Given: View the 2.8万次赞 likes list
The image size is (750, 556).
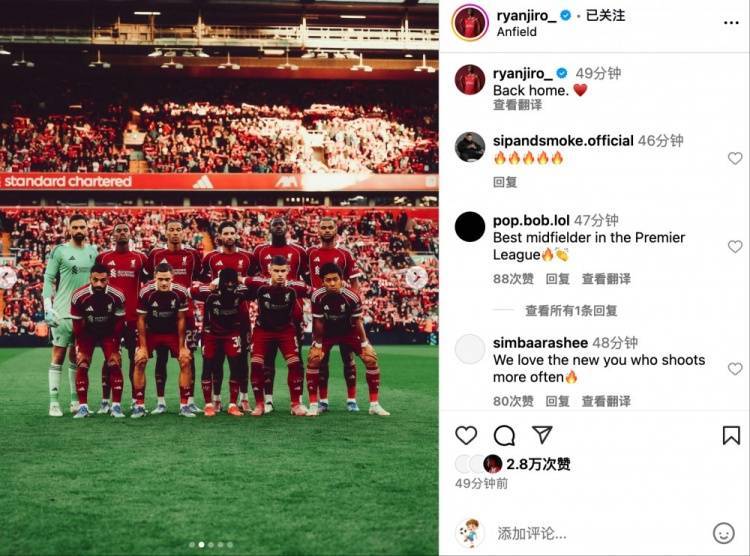Looking at the screenshot, I should click(538, 464).
